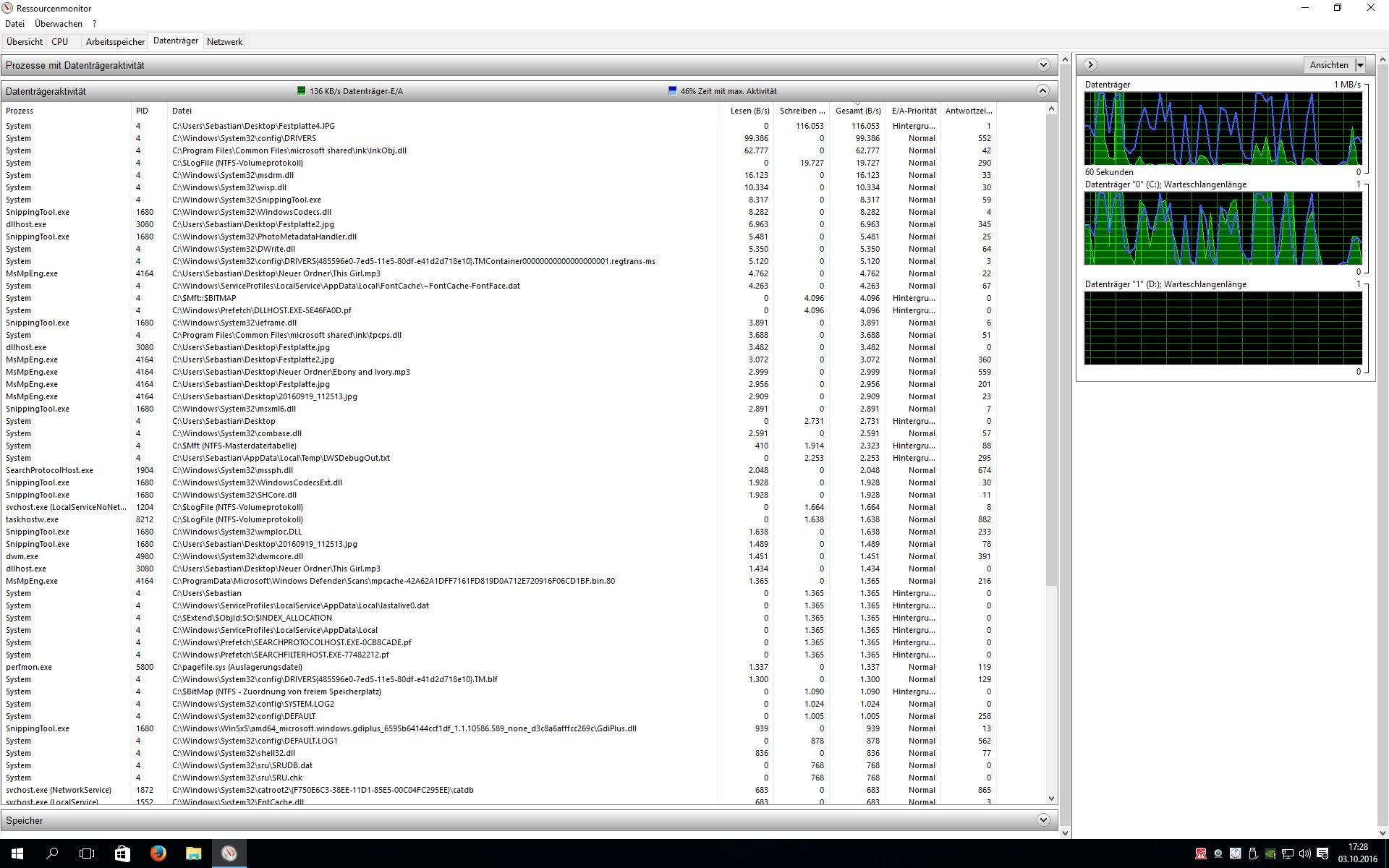1389x868 pixels.
Task: Open the Ansichten dropdown arrow
Action: point(1360,65)
